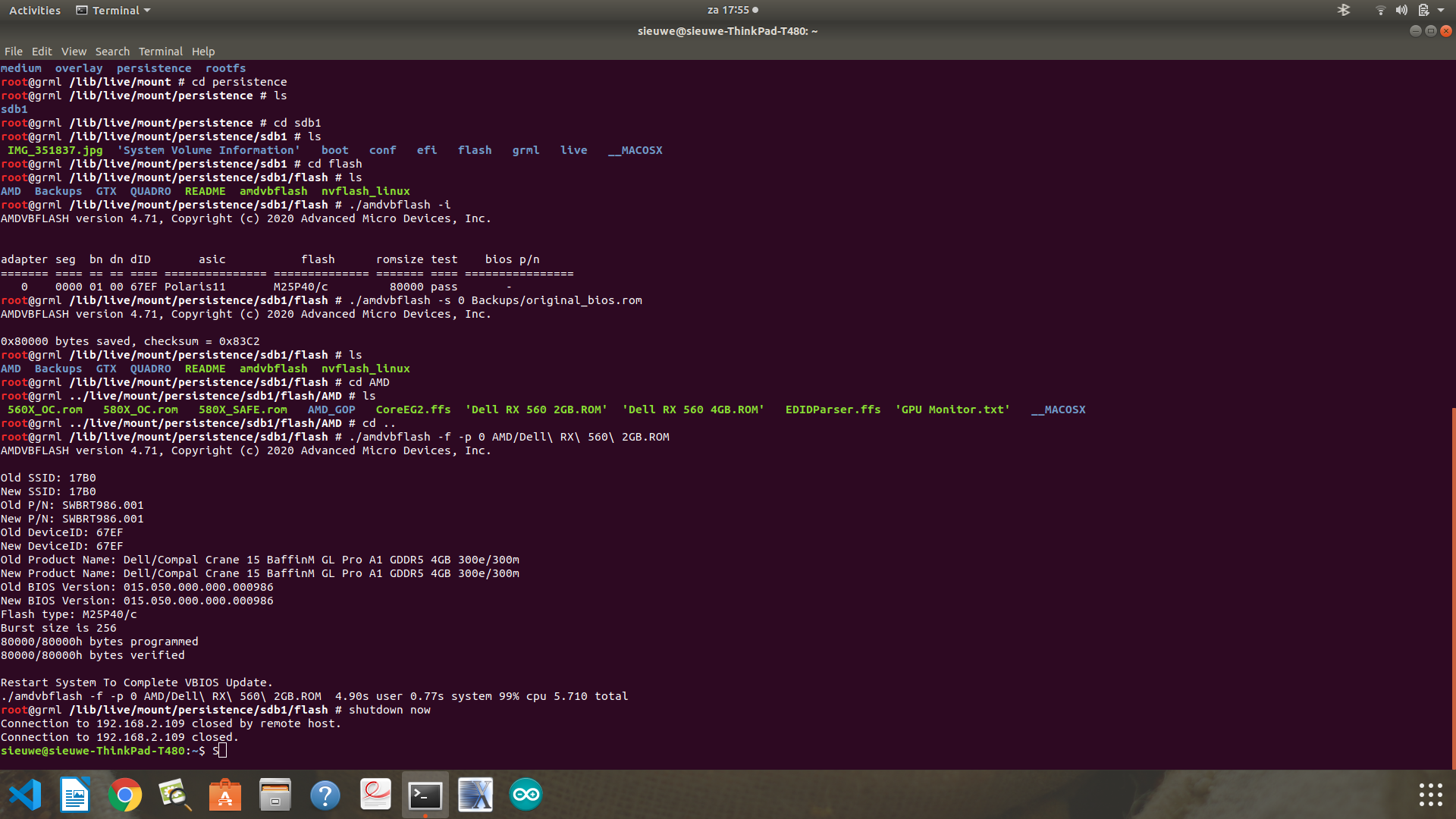Open the Help menu in Terminal
This screenshot has width=1456, height=819.
point(202,52)
